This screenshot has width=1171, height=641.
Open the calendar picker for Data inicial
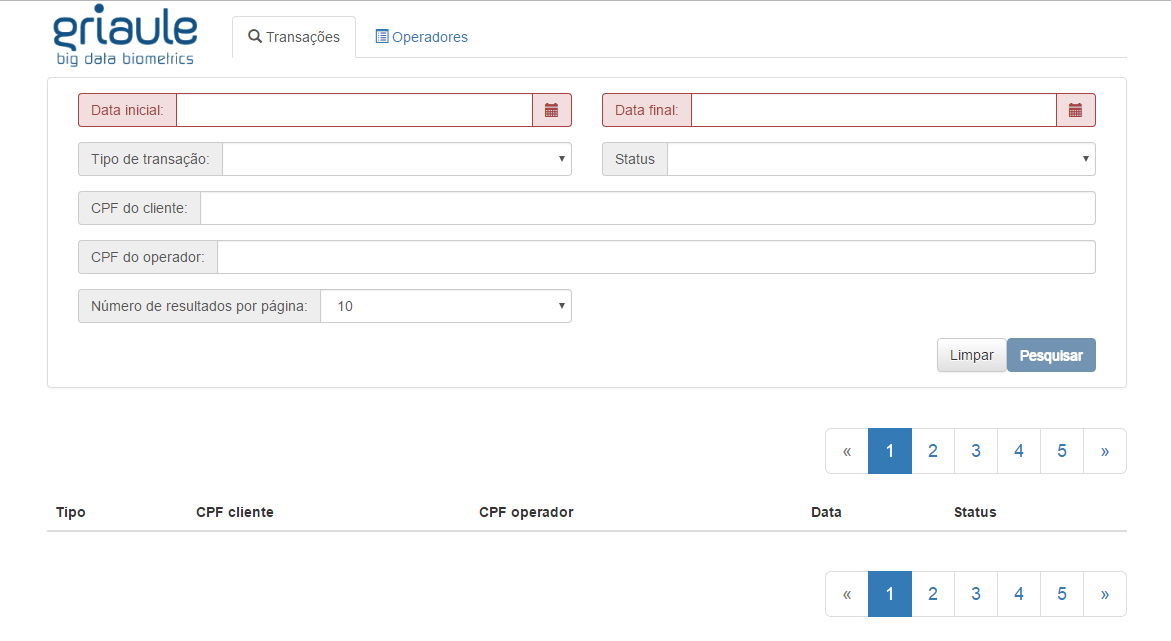[x=552, y=111]
